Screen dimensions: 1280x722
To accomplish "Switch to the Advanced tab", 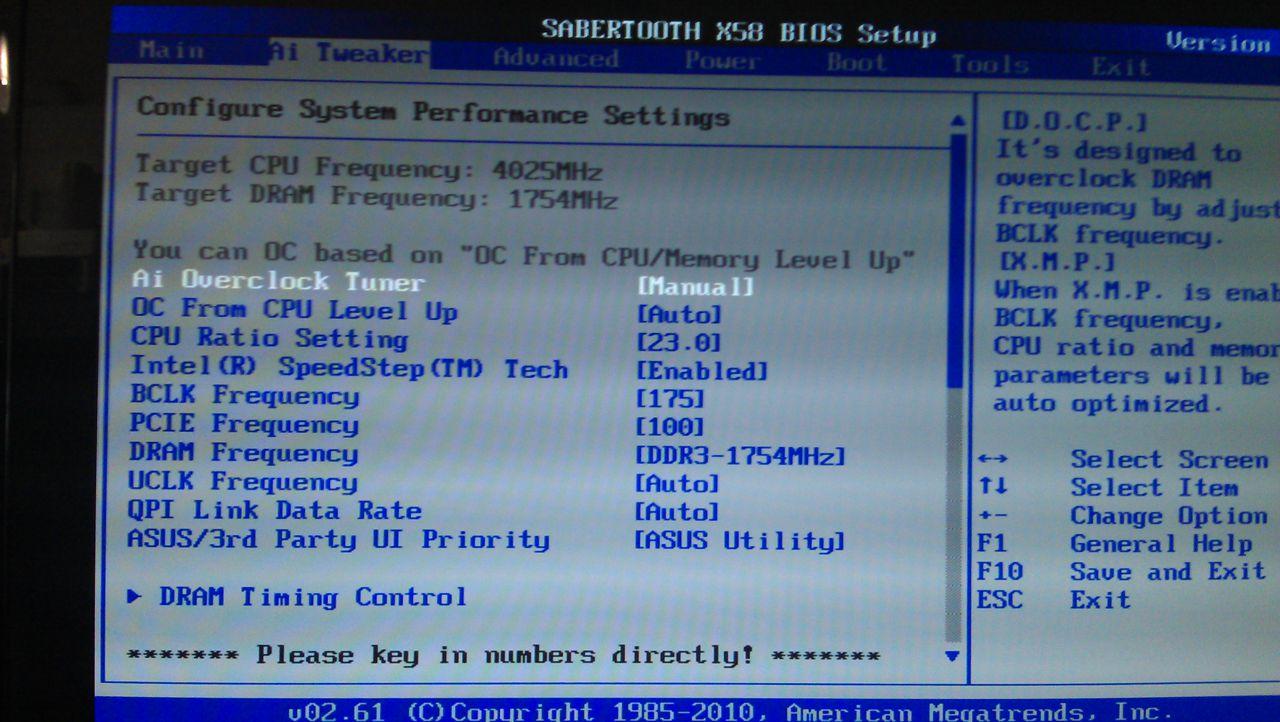I will click(x=555, y=58).
